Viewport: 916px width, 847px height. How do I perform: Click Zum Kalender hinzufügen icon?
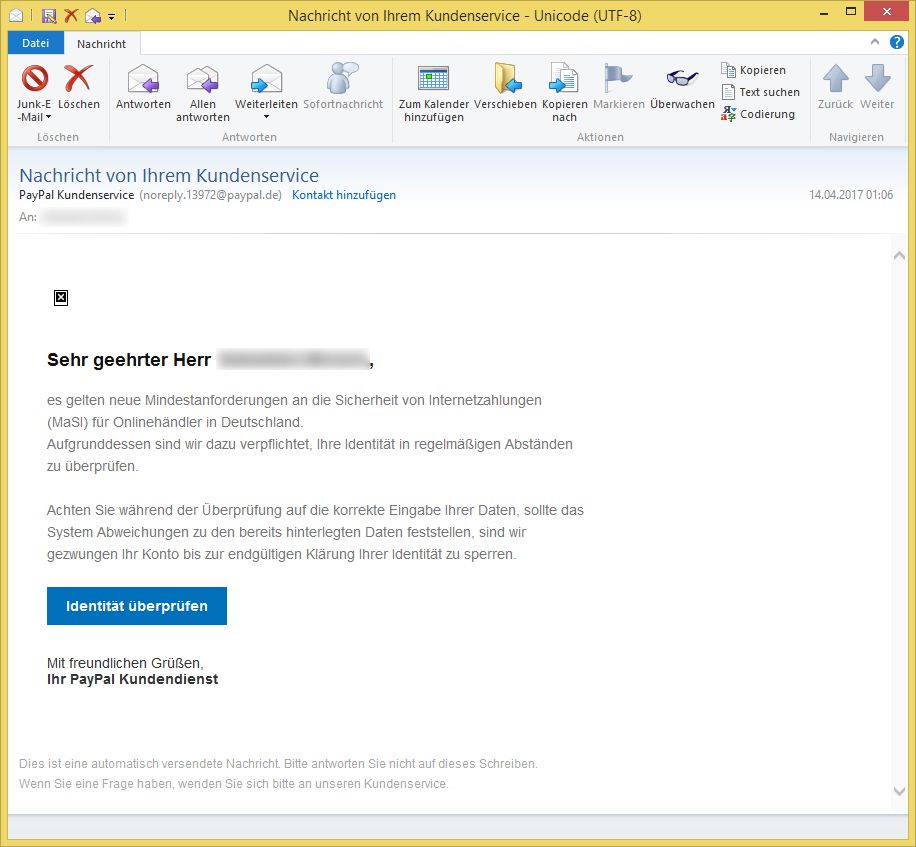pyautogui.click(x=433, y=78)
